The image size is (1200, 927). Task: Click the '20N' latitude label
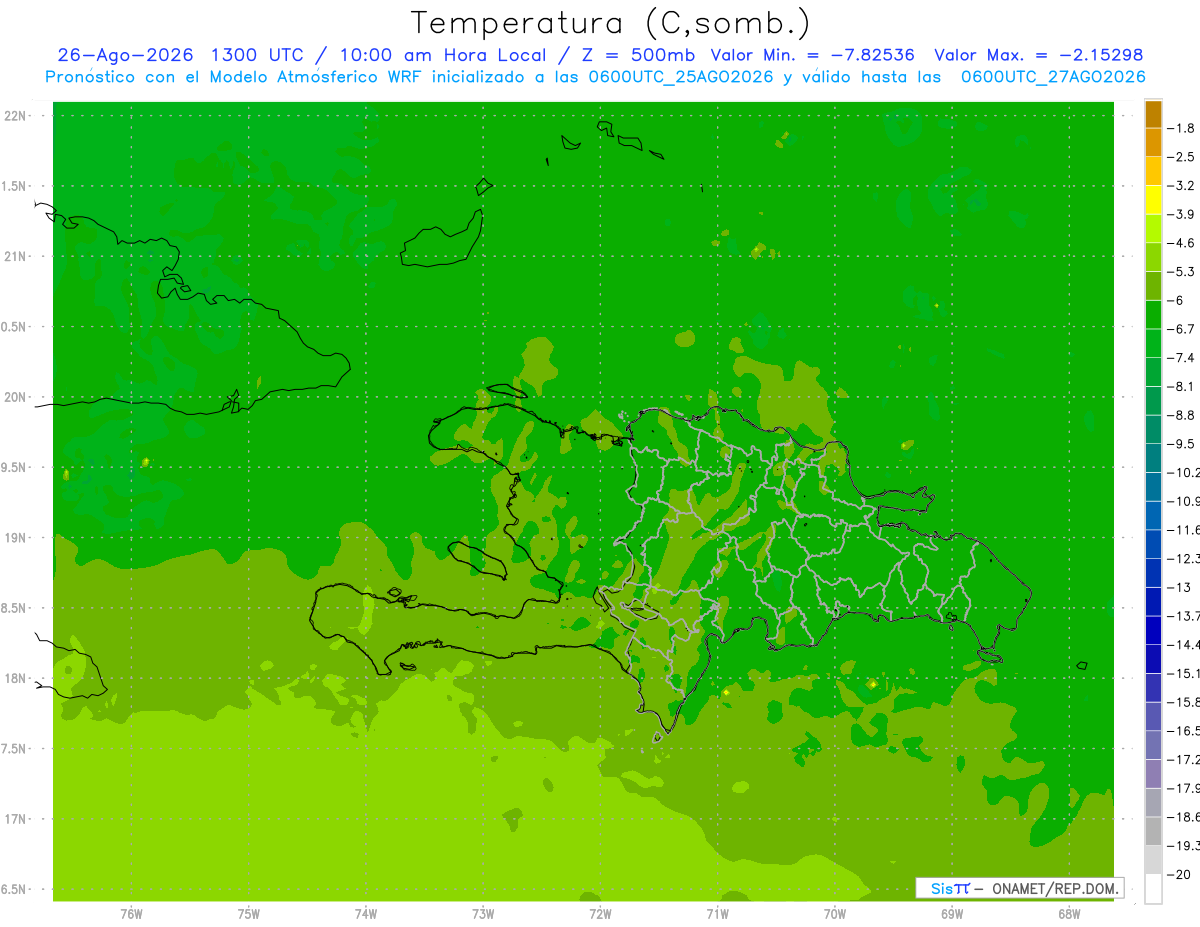point(15,397)
